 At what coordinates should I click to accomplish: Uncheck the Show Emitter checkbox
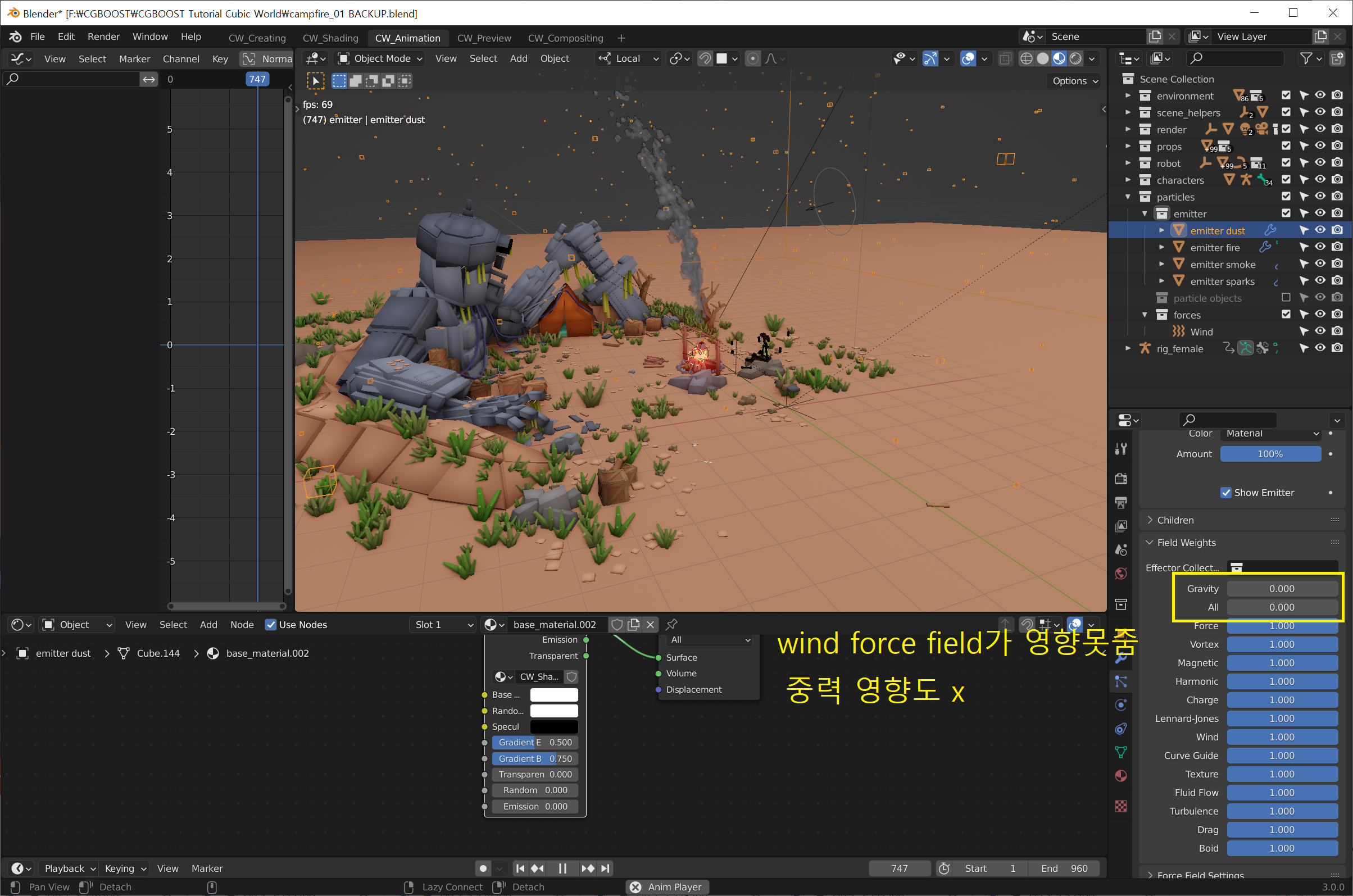(1225, 493)
